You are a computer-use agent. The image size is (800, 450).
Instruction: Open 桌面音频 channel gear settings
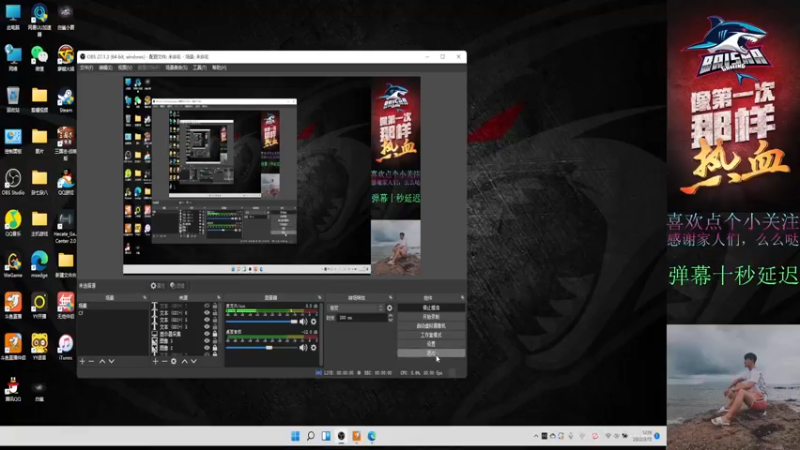pyautogui.click(x=314, y=347)
